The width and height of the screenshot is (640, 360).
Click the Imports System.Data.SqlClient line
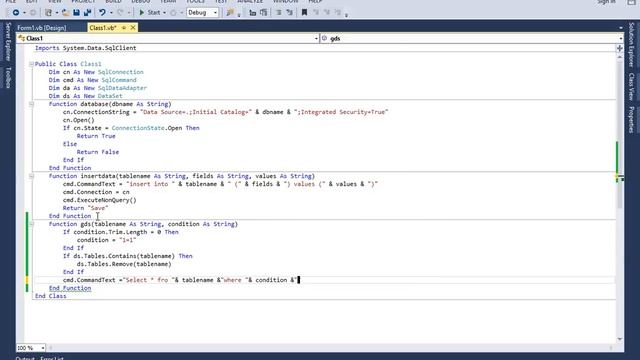(x=86, y=48)
